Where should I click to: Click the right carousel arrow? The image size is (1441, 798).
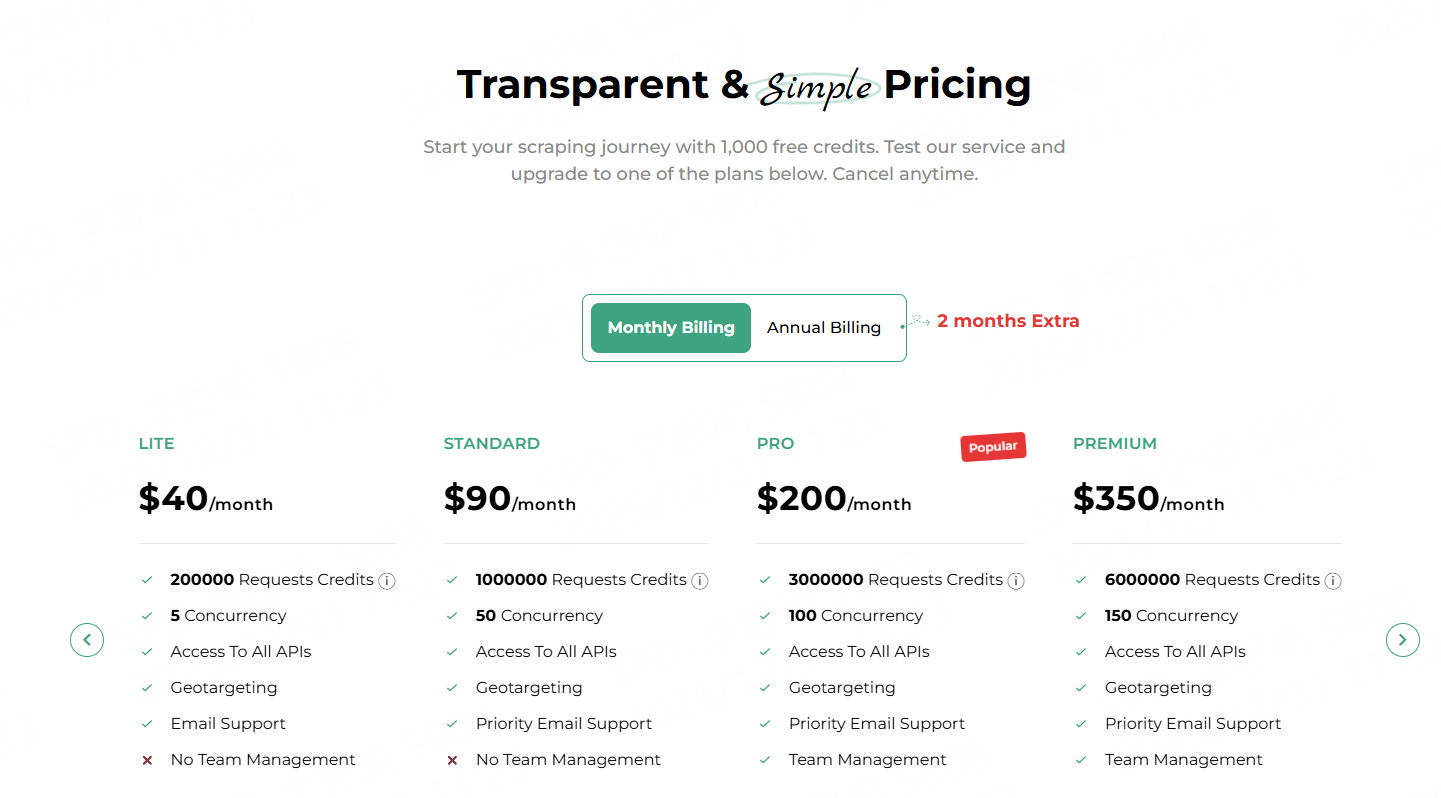(x=1403, y=640)
